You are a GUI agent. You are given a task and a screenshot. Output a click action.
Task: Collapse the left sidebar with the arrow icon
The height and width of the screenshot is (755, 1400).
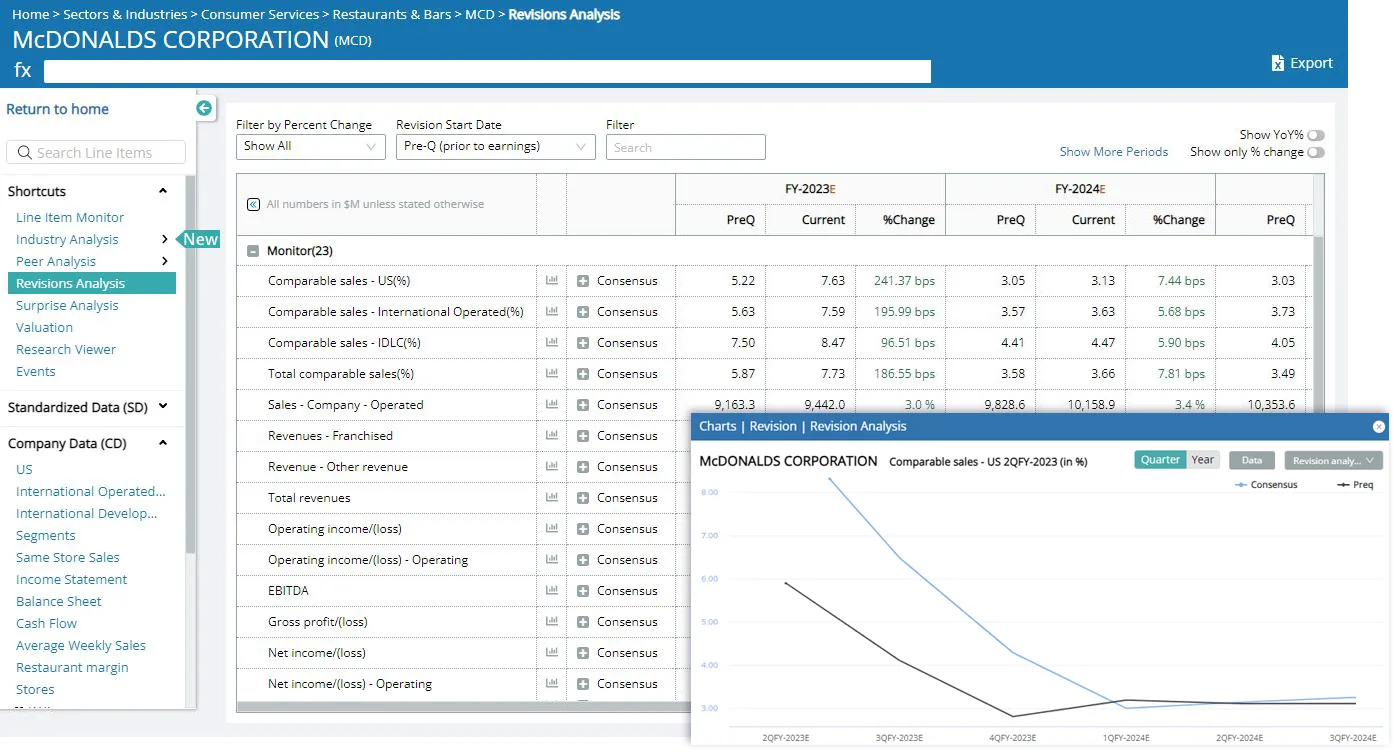pyautogui.click(x=204, y=108)
